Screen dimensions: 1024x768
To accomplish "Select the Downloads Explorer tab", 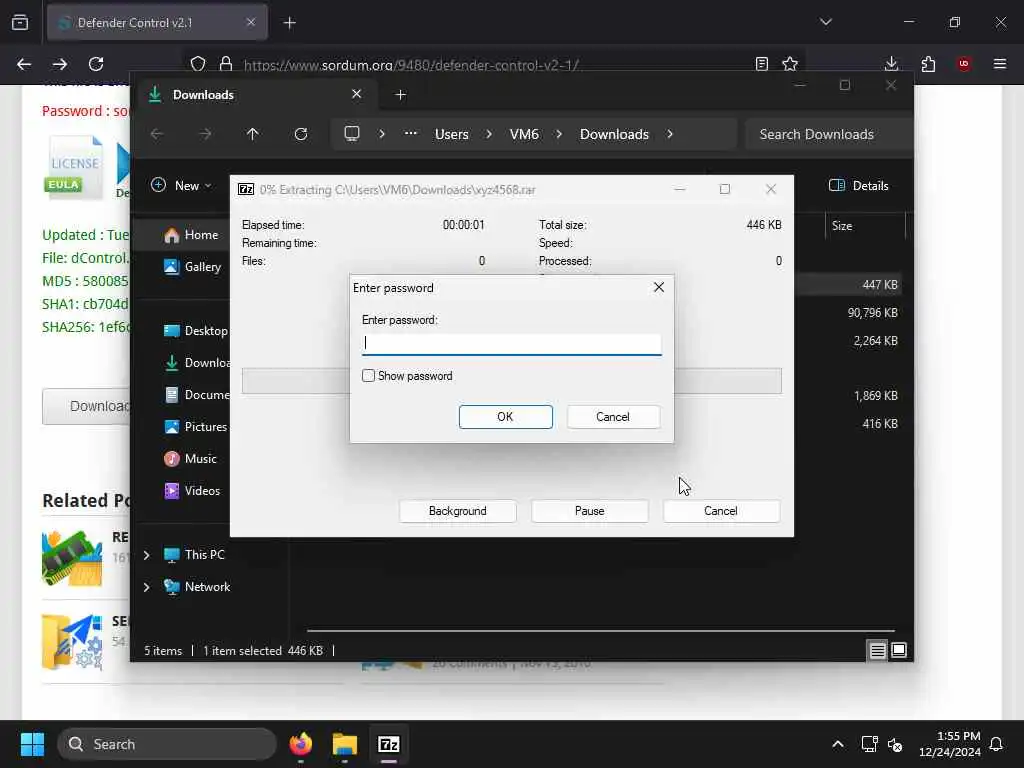I will 256,95.
